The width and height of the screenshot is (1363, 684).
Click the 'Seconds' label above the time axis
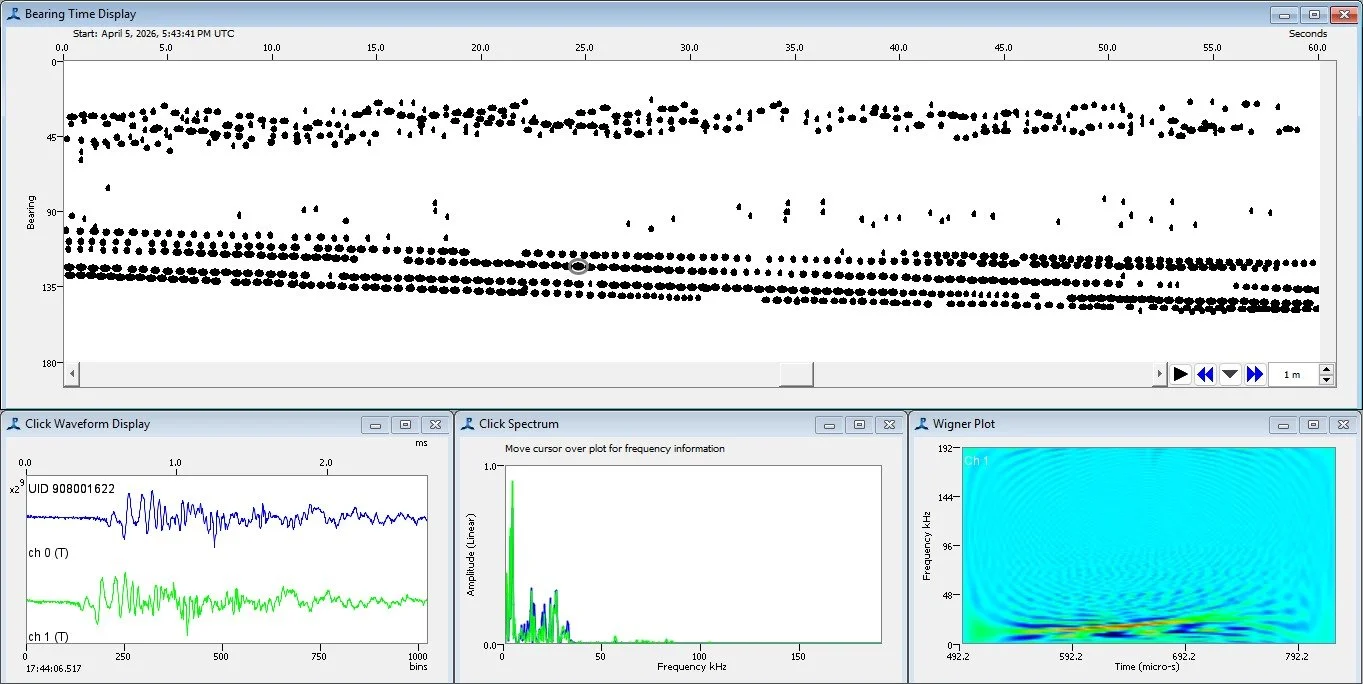tap(1308, 33)
